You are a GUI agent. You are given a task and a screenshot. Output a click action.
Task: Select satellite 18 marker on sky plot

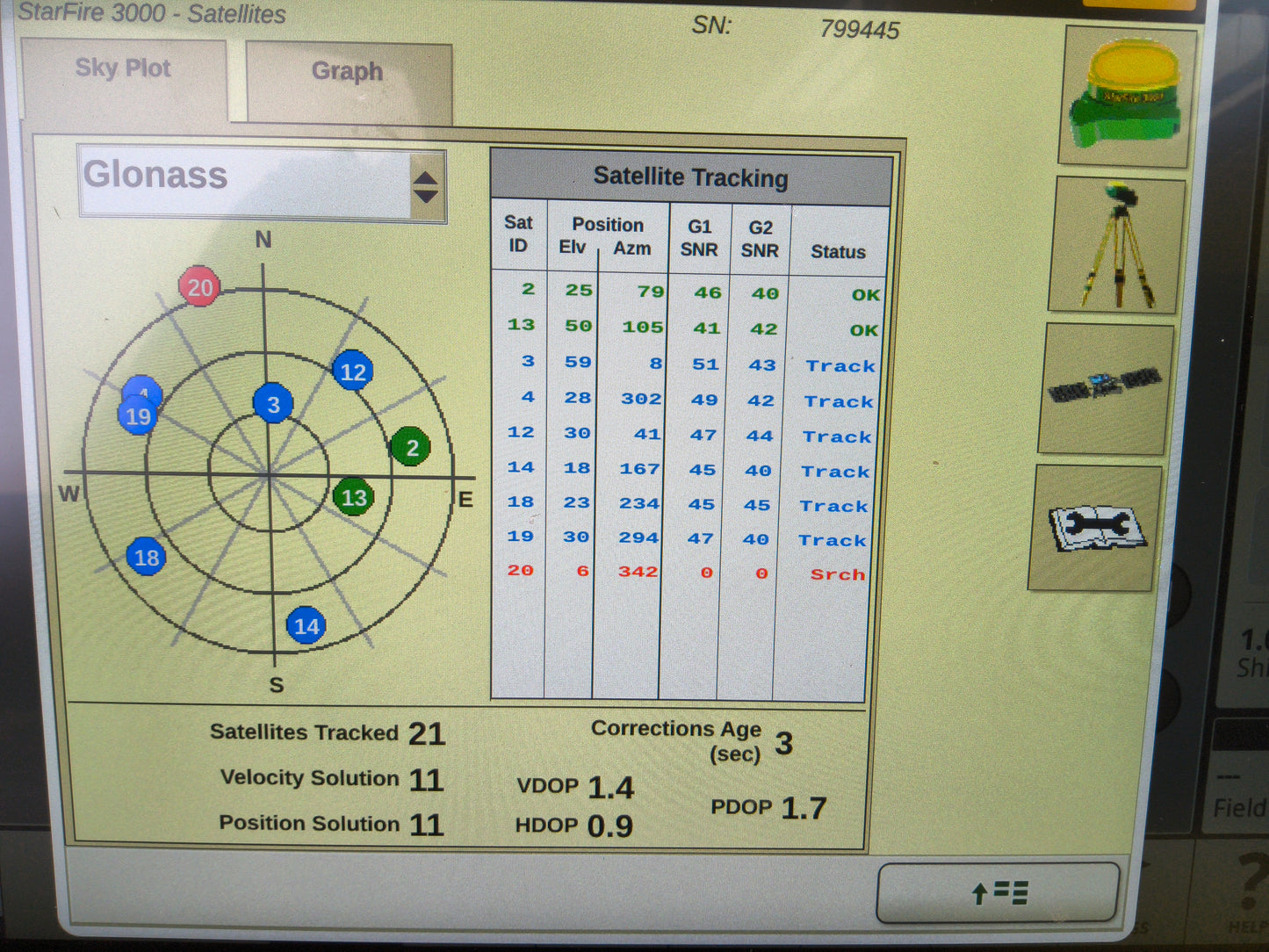pos(146,557)
